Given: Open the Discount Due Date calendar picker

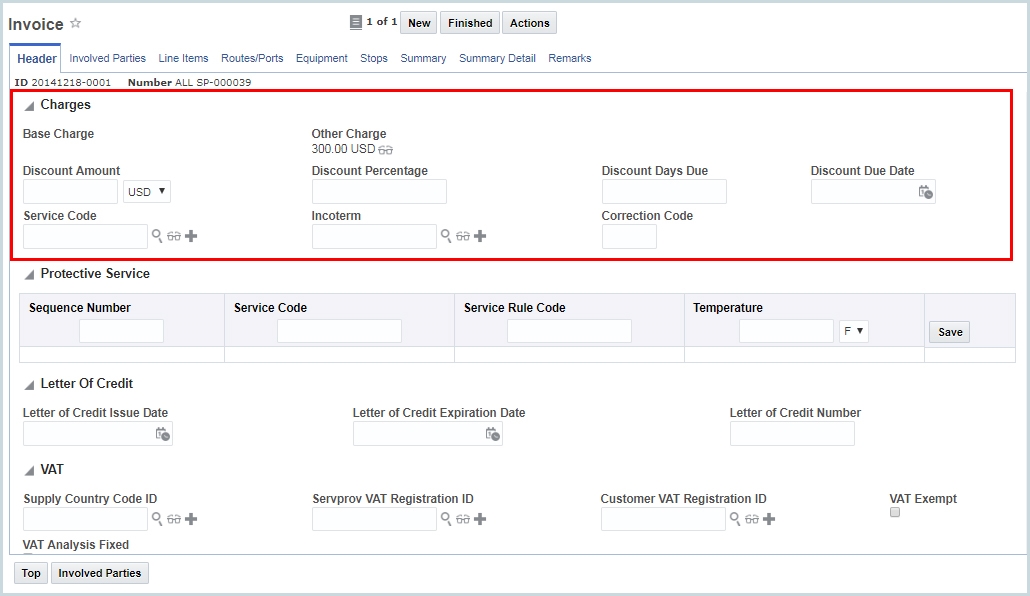Looking at the screenshot, I should tap(925, 192).
